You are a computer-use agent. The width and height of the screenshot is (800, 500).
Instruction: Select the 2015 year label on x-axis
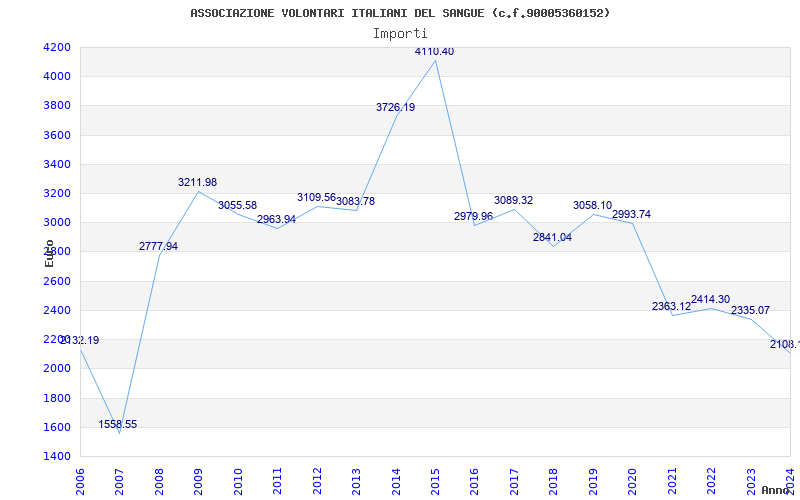[436, 482]
